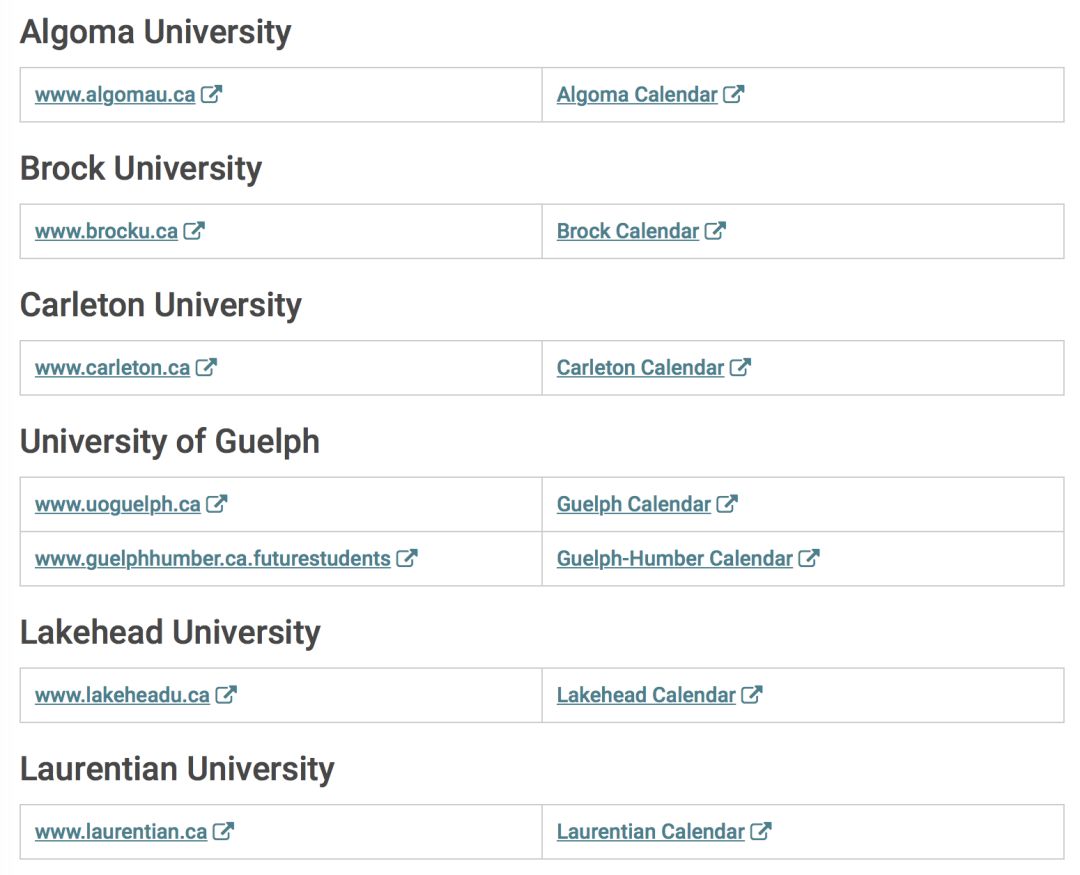The width and height of the screenshot is (1080, 875).
Task: Visit the www.laurentian.ca link
Action: pos(121,831)
